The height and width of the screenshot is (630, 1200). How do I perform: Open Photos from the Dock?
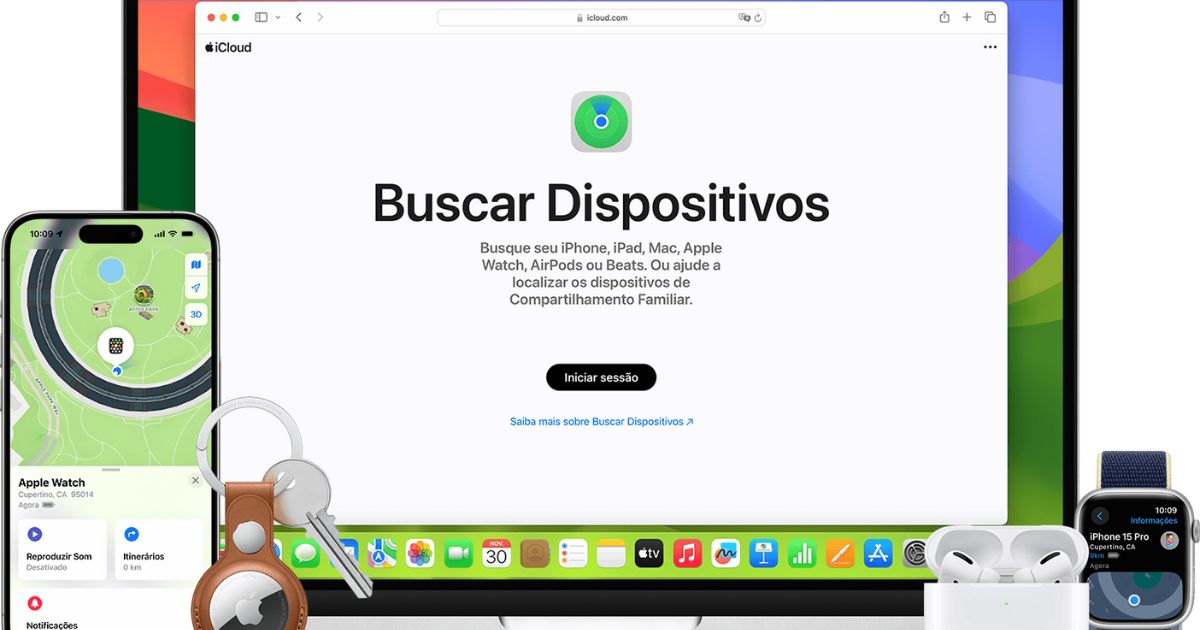[x=420, y=553]
